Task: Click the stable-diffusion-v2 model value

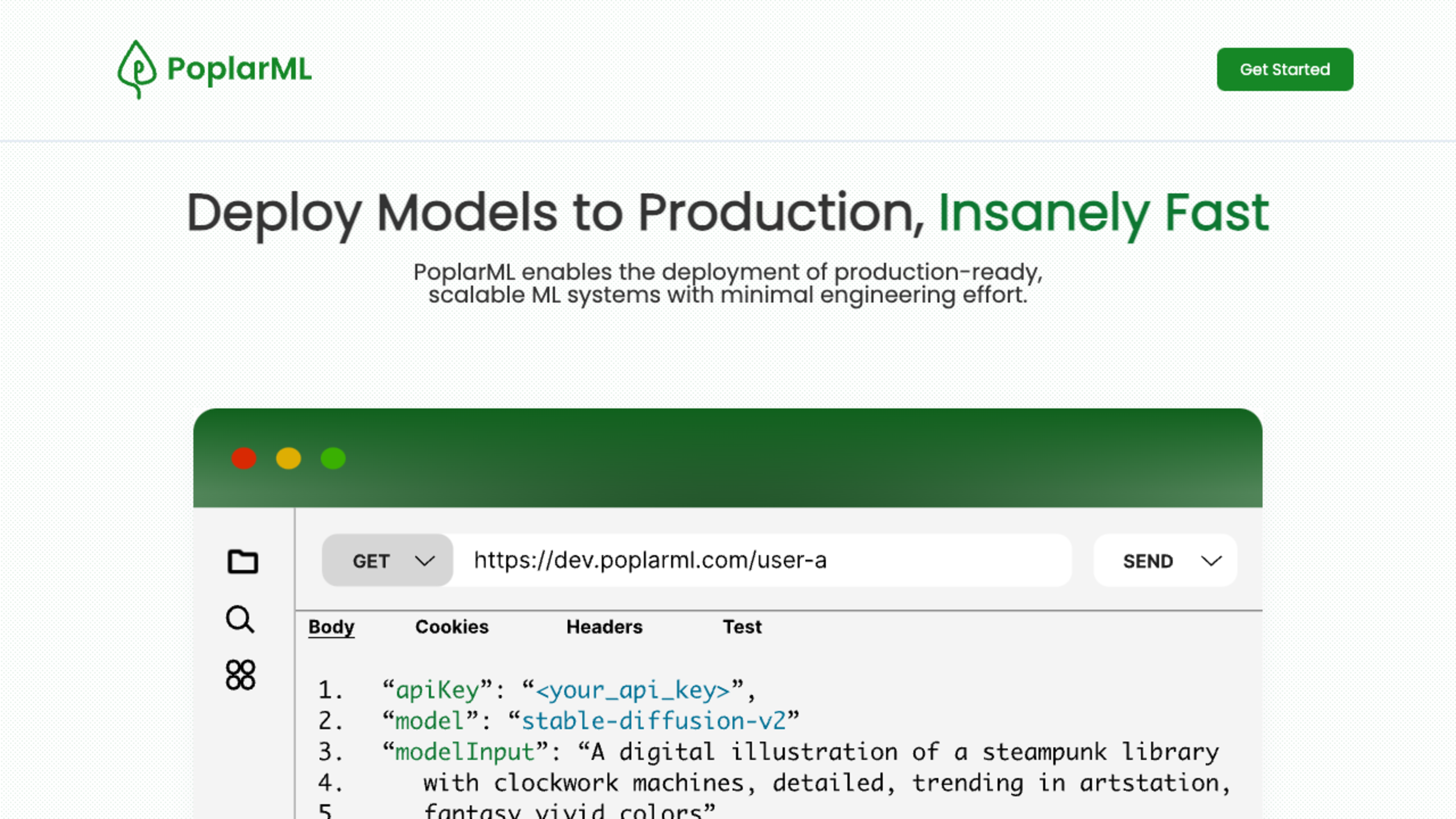Action: coord(653,721)
